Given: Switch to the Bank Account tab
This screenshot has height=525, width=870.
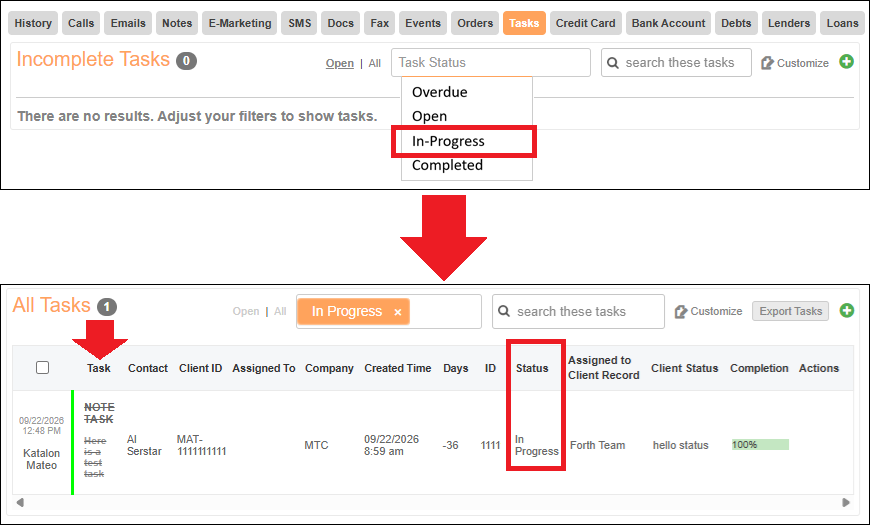Looking at the screenshot, I should click(x=668, y=23).
